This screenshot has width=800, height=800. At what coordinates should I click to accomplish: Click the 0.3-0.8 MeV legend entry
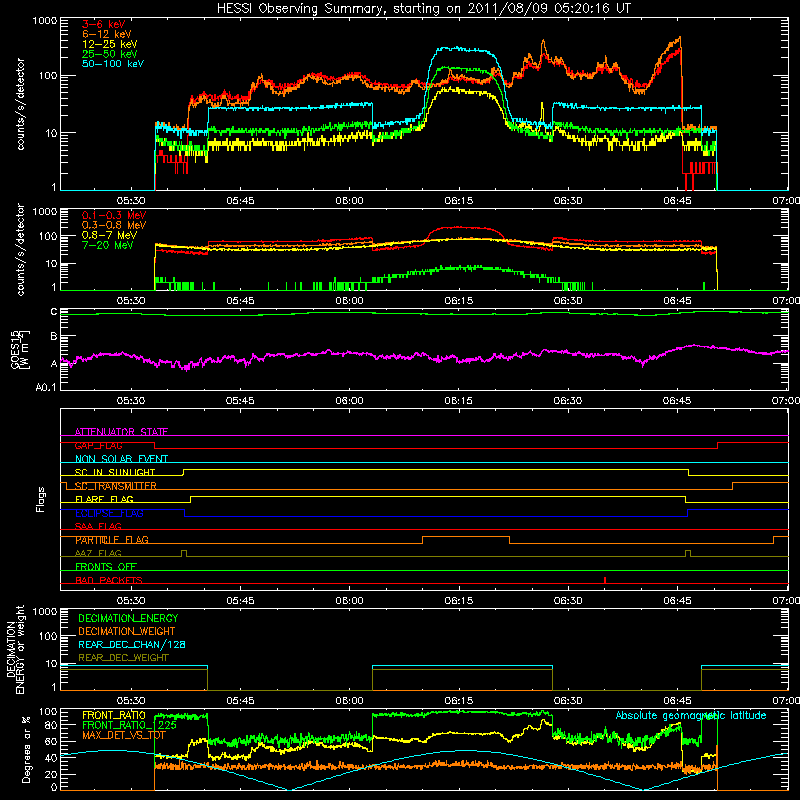[x=114, y=225]
